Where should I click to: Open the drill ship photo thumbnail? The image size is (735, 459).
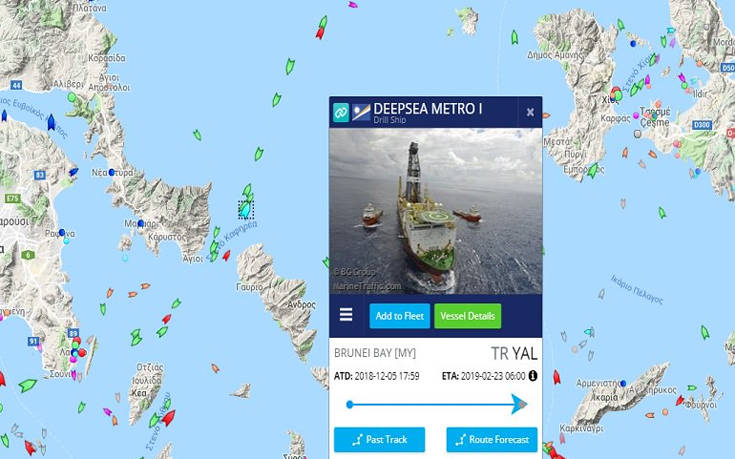point(435,211)
